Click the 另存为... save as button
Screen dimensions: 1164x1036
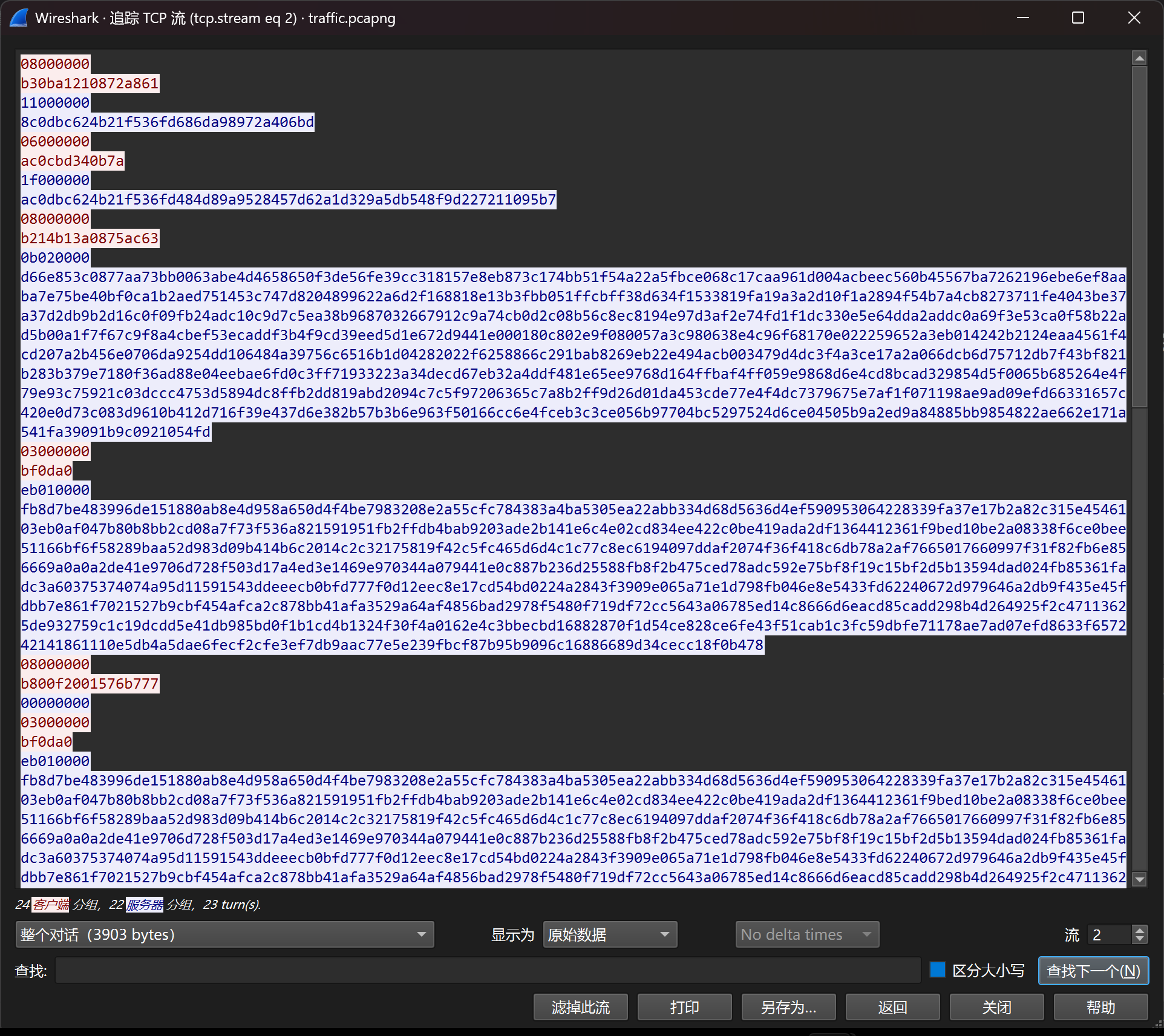788,1007
